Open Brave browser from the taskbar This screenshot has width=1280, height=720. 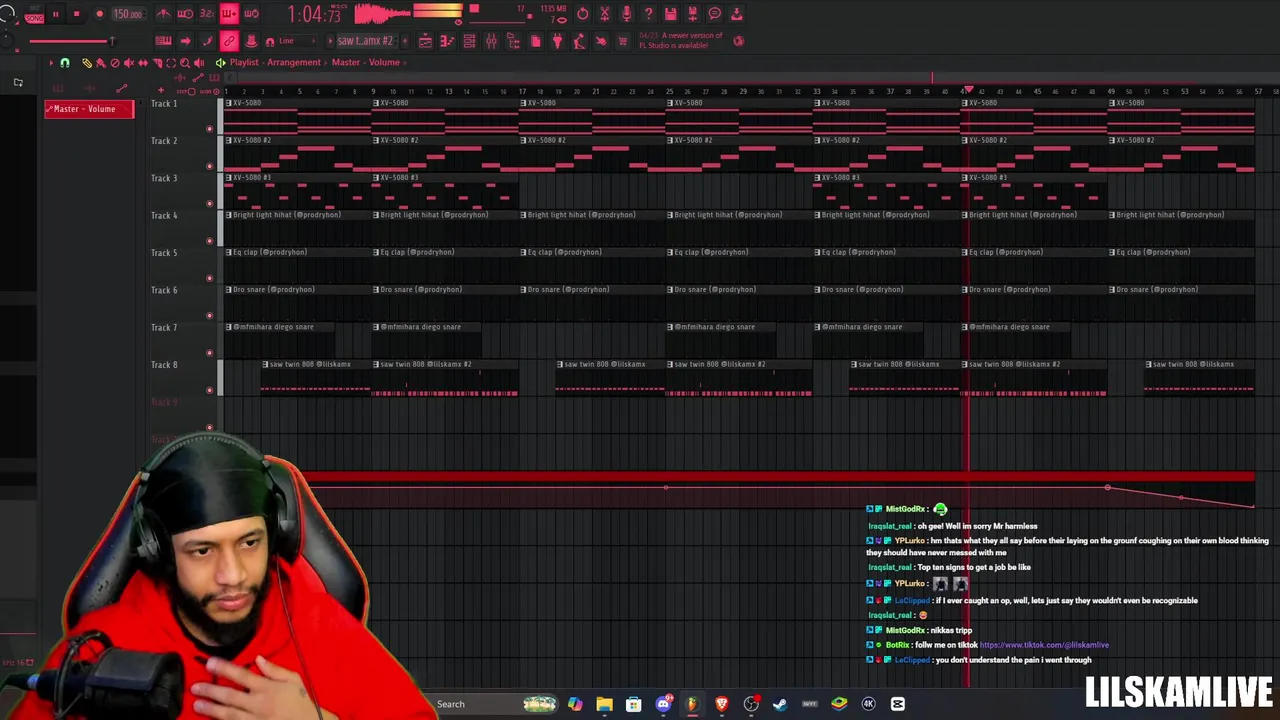721,704
